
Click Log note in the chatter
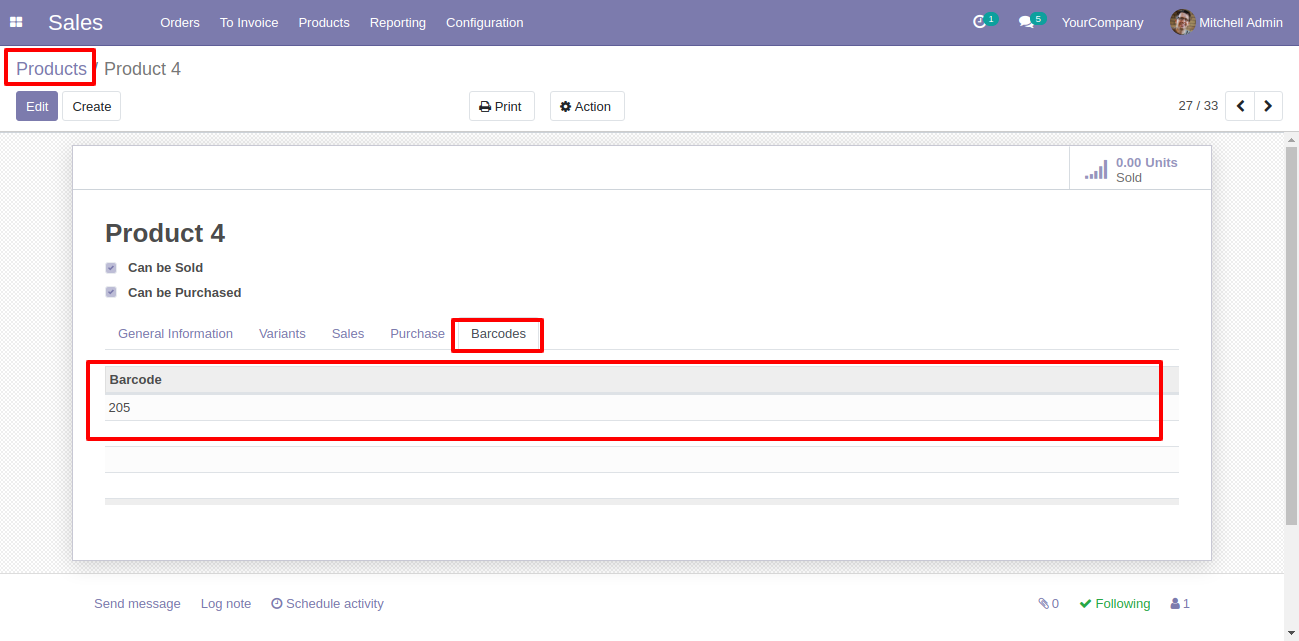pos(226,604)
